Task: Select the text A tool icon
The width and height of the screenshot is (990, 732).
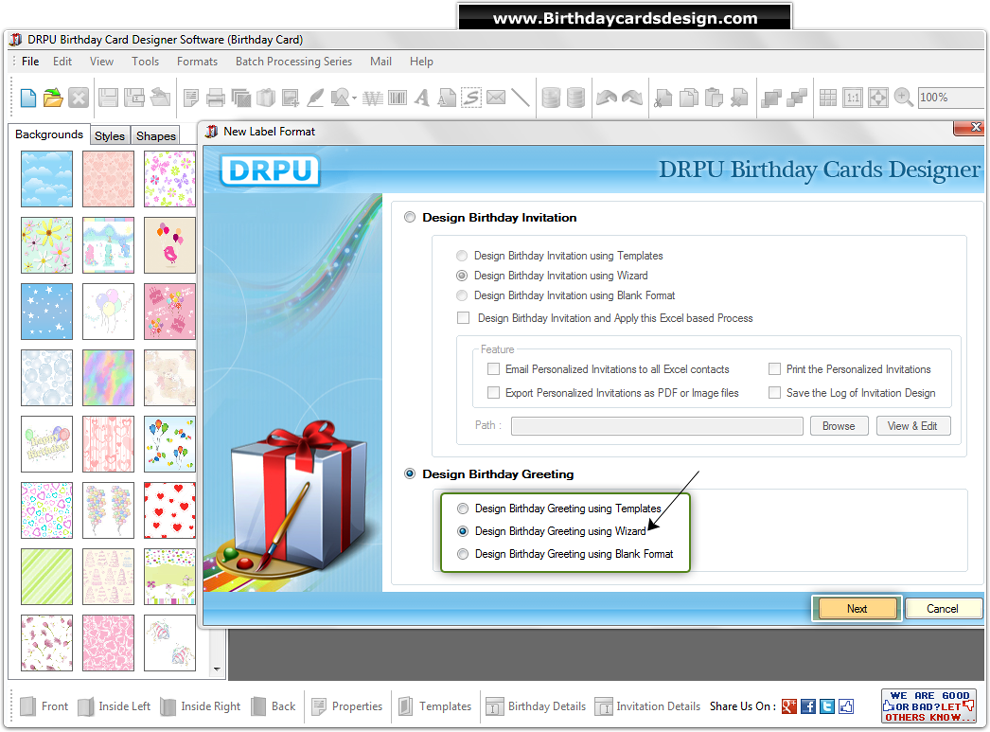Action: tap(422, 98)
